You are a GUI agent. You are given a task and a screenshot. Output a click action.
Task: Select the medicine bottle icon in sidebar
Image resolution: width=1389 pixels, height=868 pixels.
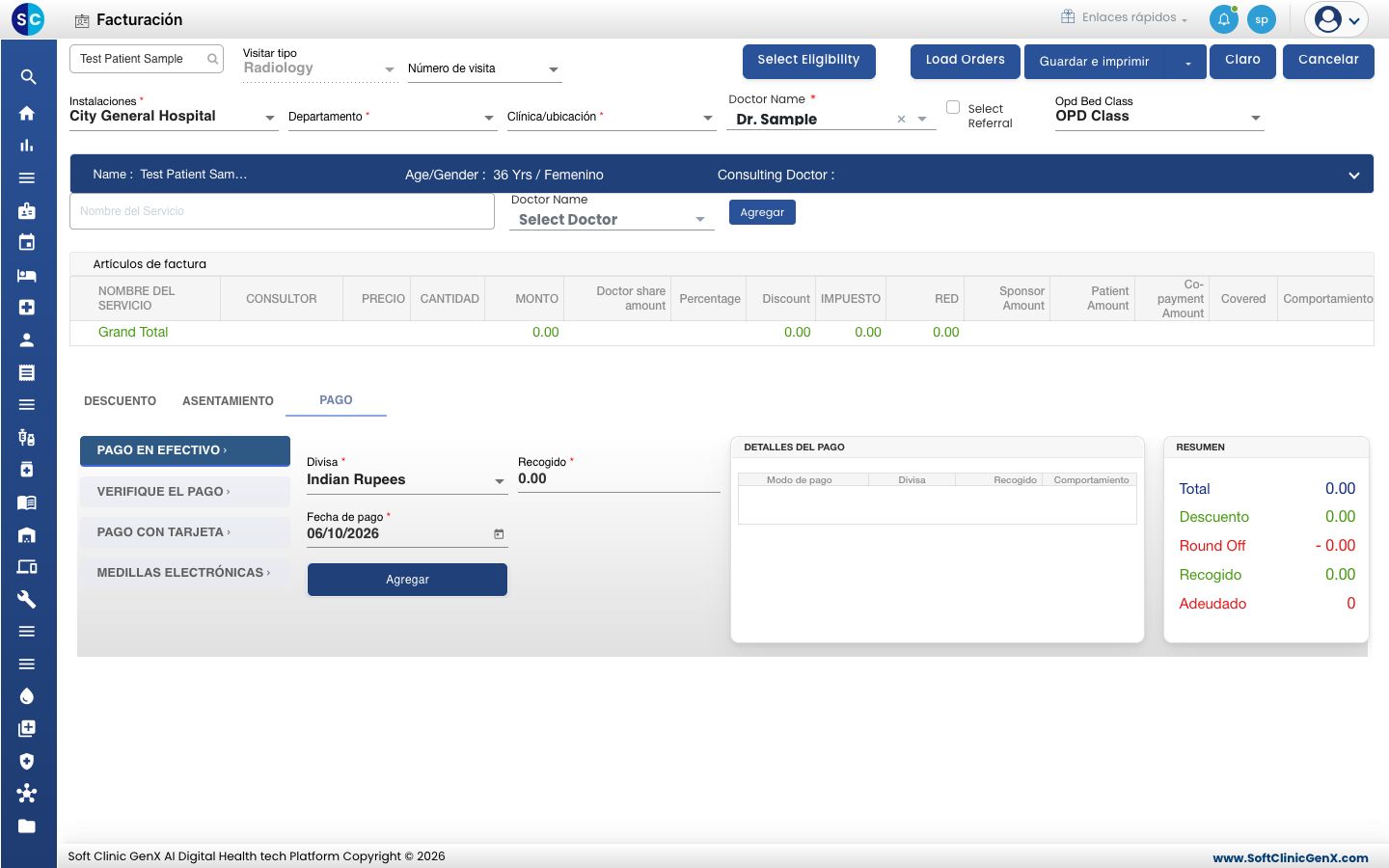pyautogui.click(x=27, y=470)
